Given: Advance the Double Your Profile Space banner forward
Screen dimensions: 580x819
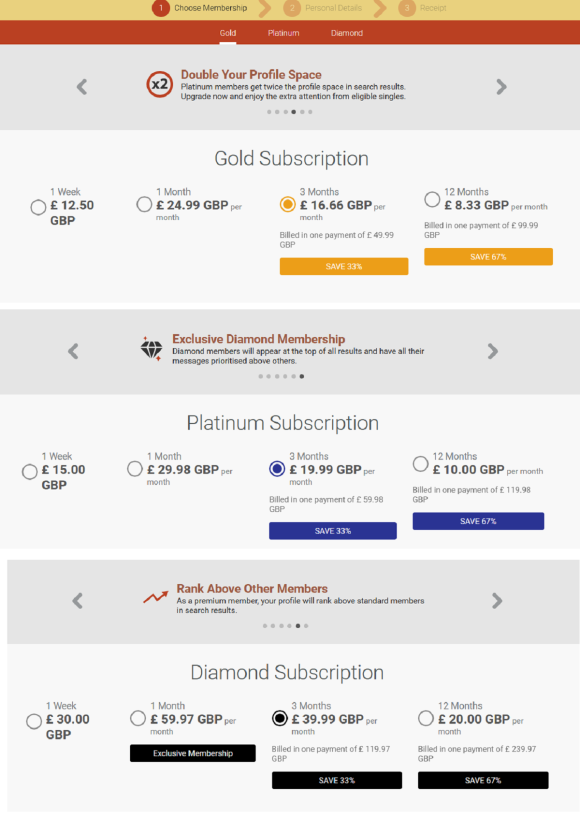Looking at the screenshot, I should pos(501,87).
